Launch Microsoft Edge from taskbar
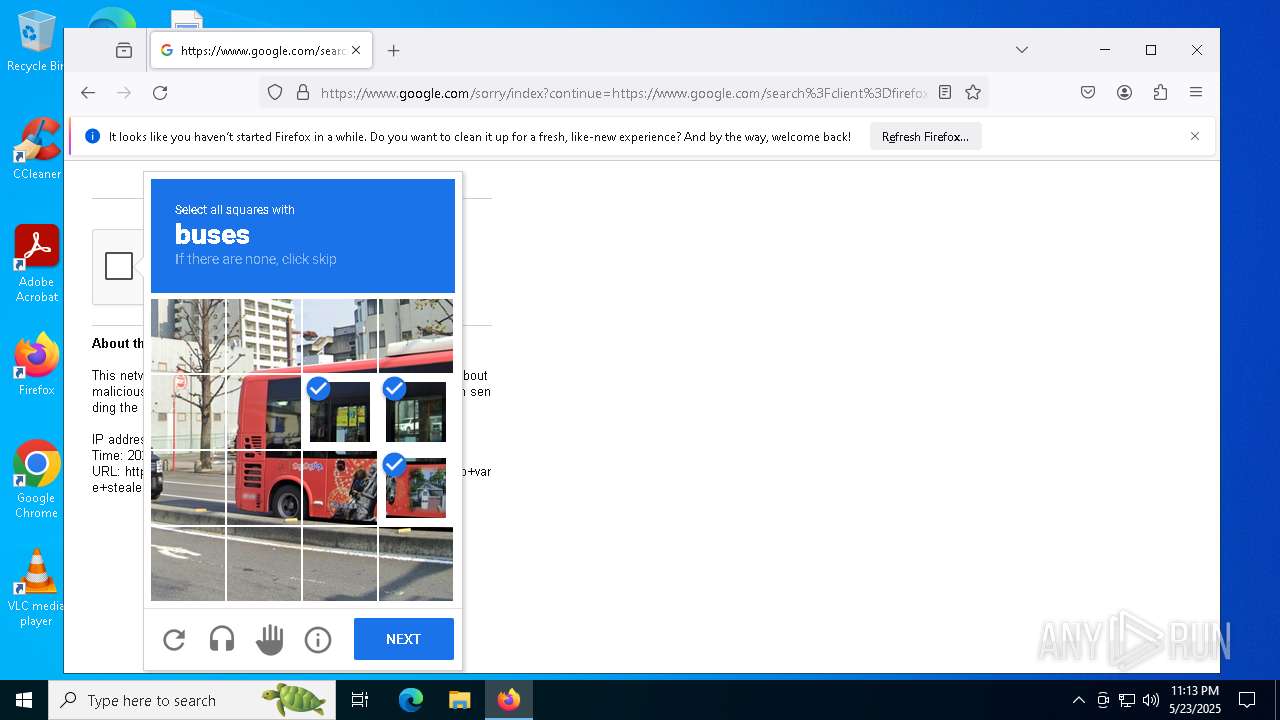1280x720 pixels. (x=411, y=700)
